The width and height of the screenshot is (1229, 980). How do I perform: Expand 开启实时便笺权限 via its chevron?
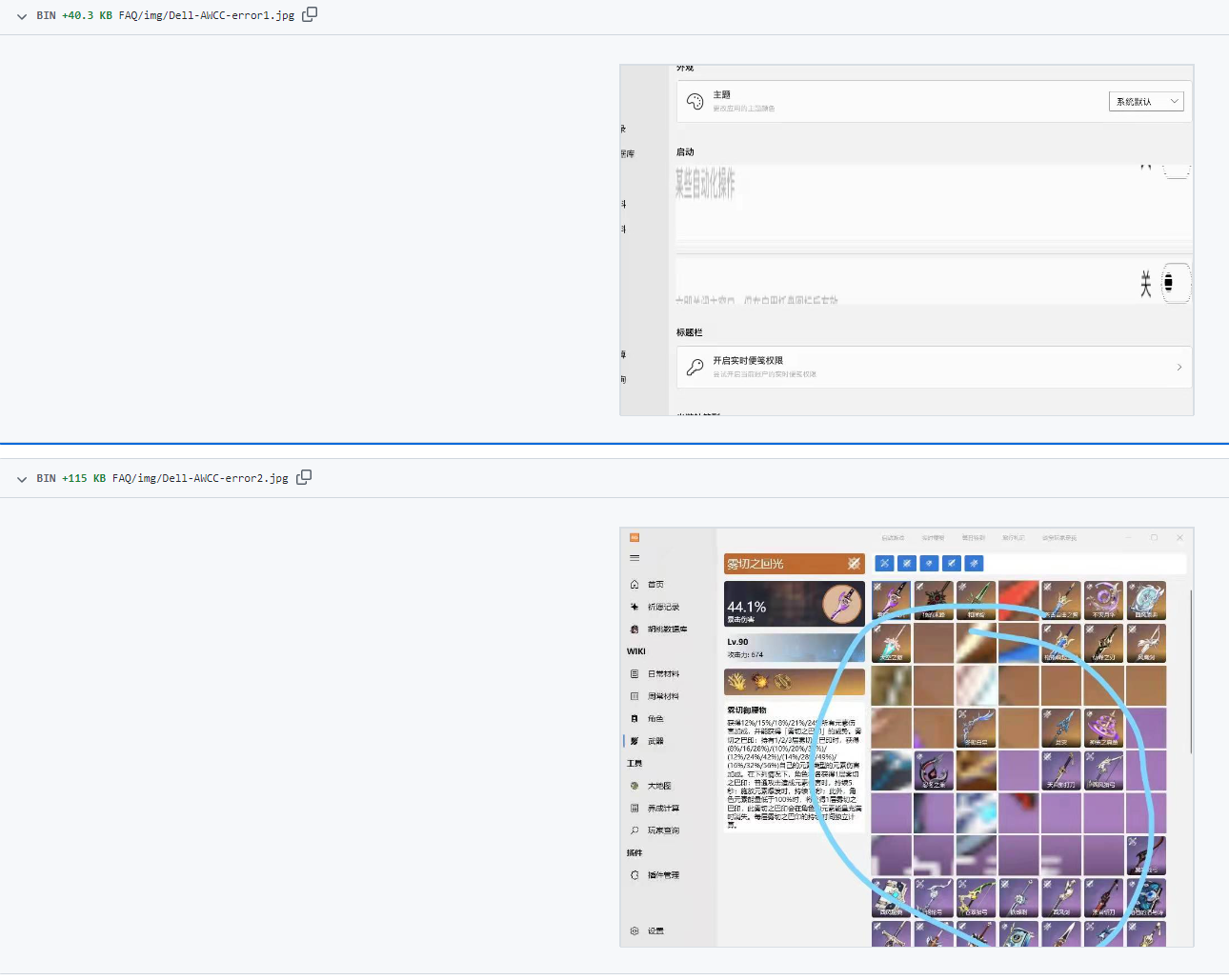[x=1179, y=367]
